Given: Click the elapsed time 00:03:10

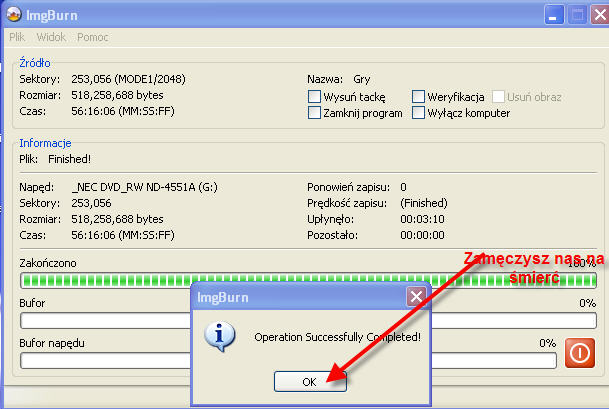Looking at the screenshot, I should tap(422, 219).
